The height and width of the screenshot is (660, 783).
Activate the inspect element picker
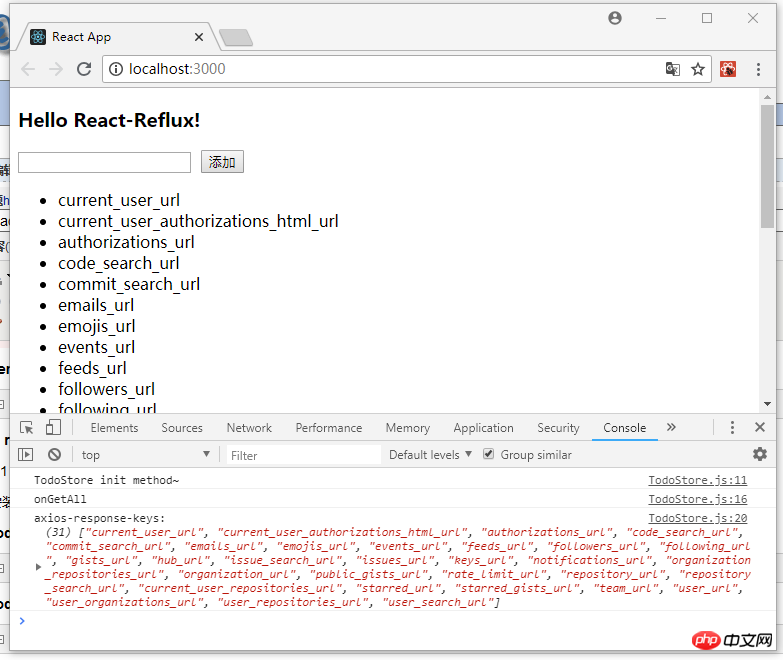[x=26, y=428]
